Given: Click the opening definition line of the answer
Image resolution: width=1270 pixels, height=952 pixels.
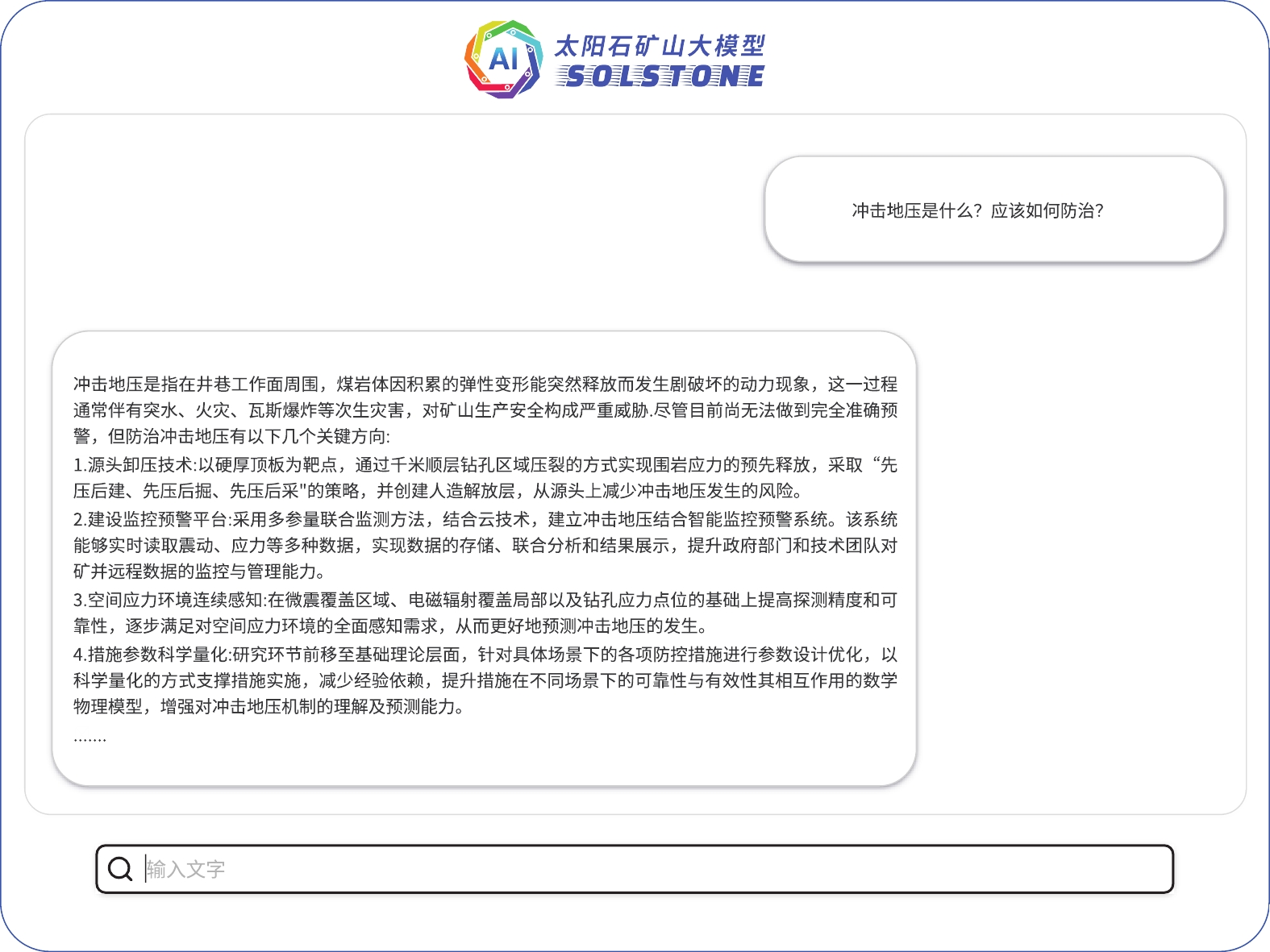Looking at the screenshot, I should (484, 385).
